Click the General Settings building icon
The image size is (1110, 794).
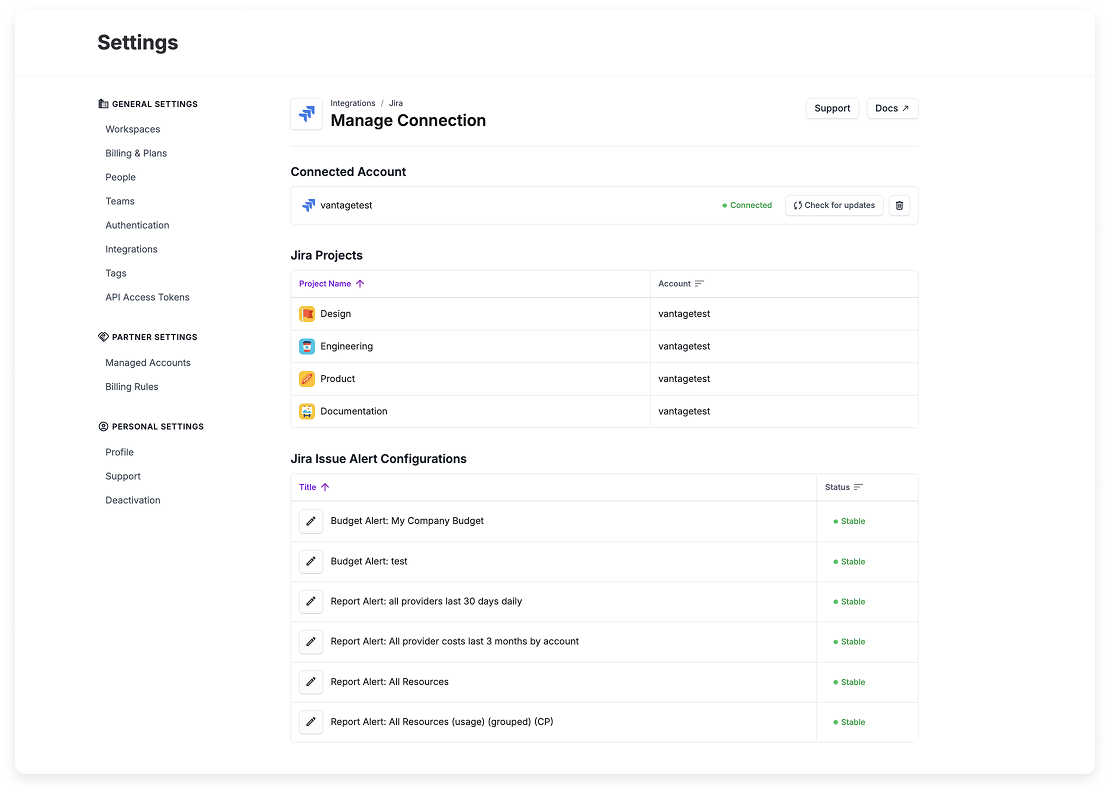(x=103, y=104)
